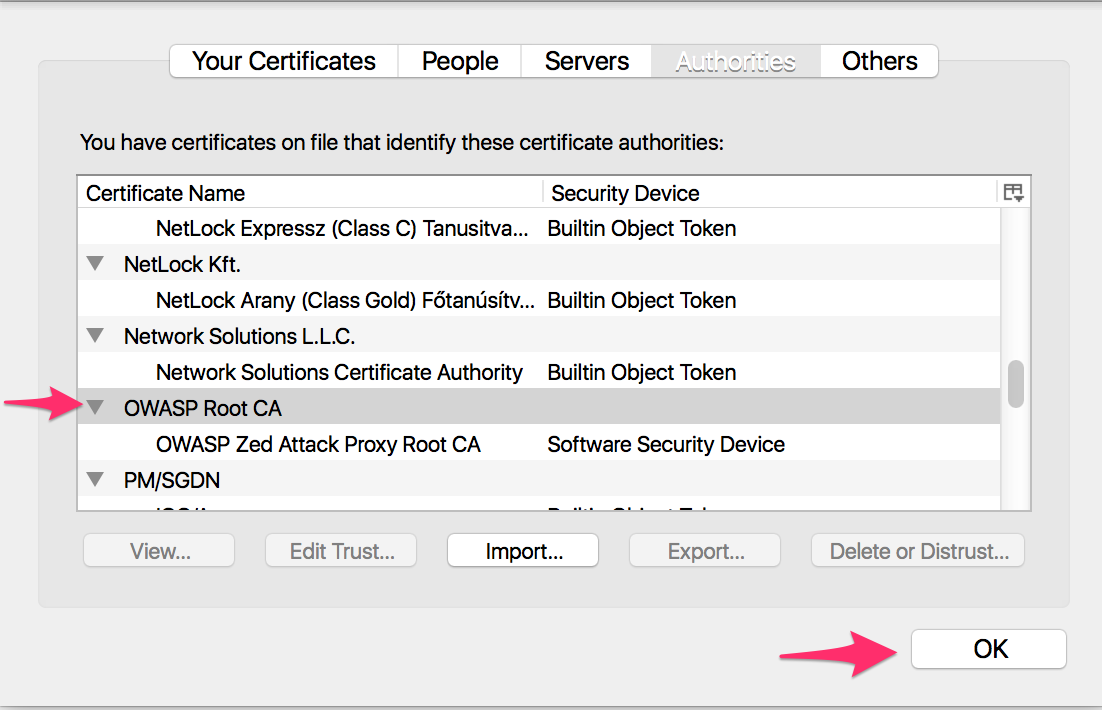
Task: Click the Edit Trust button
Action: pyautogui.click(x=340, y=550)
